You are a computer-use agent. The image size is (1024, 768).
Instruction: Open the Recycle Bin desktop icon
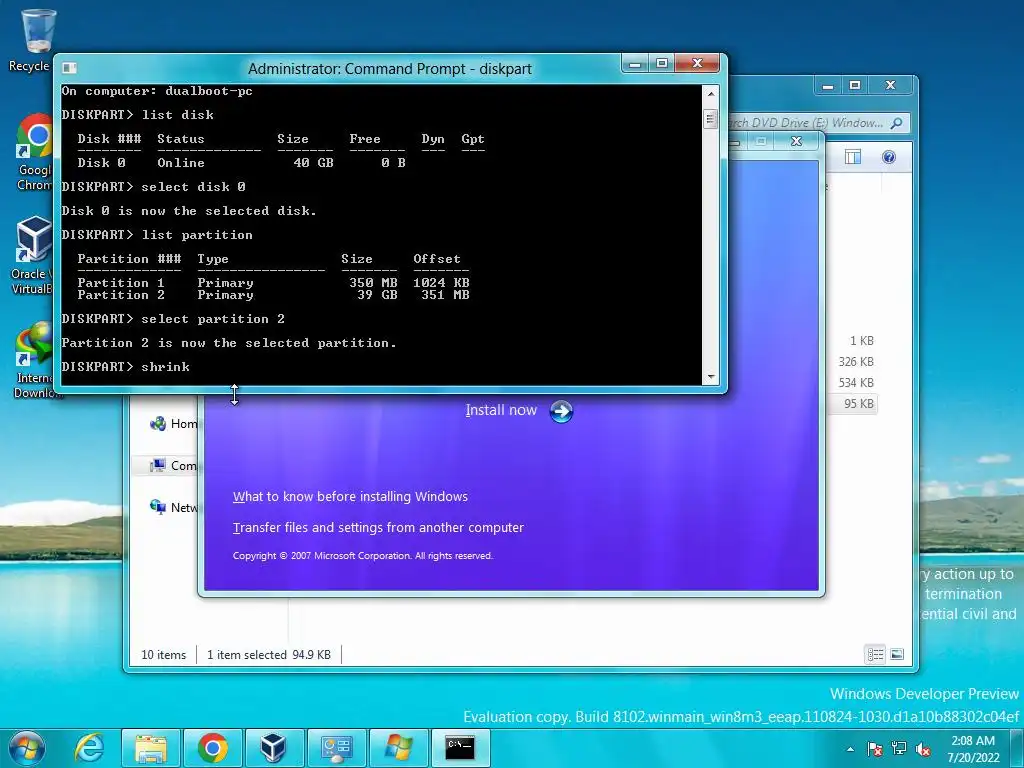(37, 31)
